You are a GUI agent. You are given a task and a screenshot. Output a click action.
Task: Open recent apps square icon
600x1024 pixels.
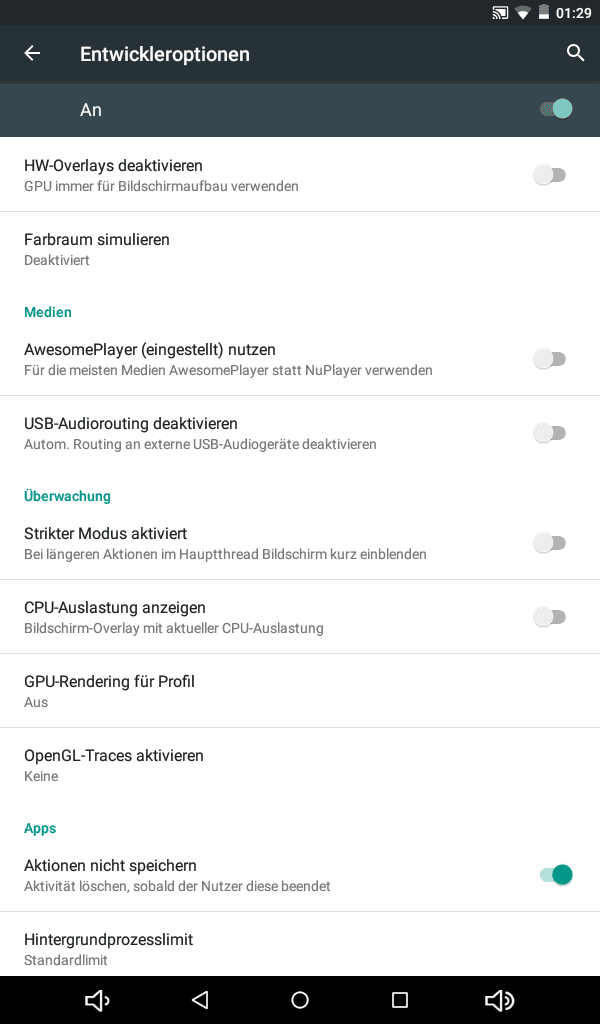pyautogui.click(x=400, y=1000)
